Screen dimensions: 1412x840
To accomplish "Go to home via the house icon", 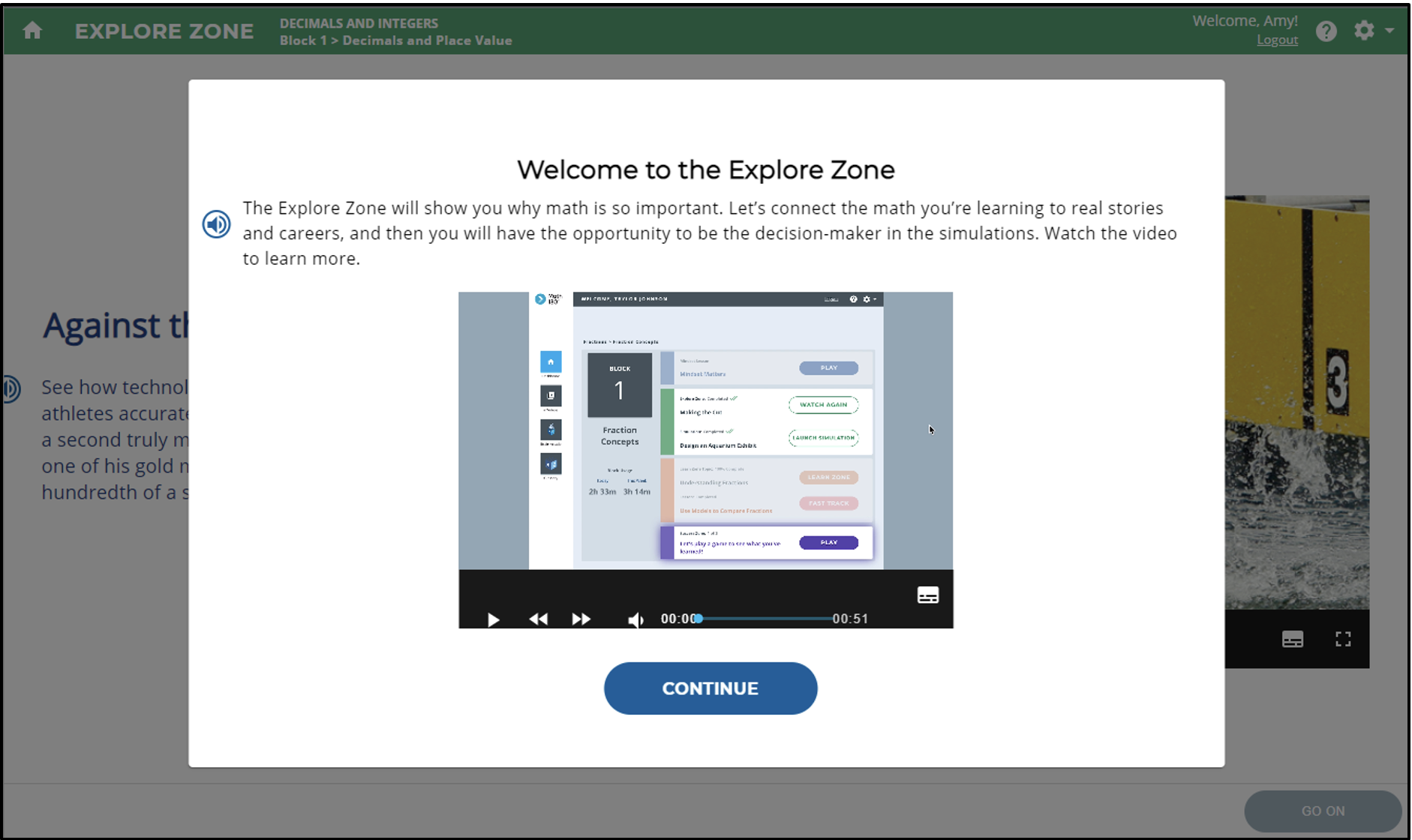I will (x=32, y=31).
